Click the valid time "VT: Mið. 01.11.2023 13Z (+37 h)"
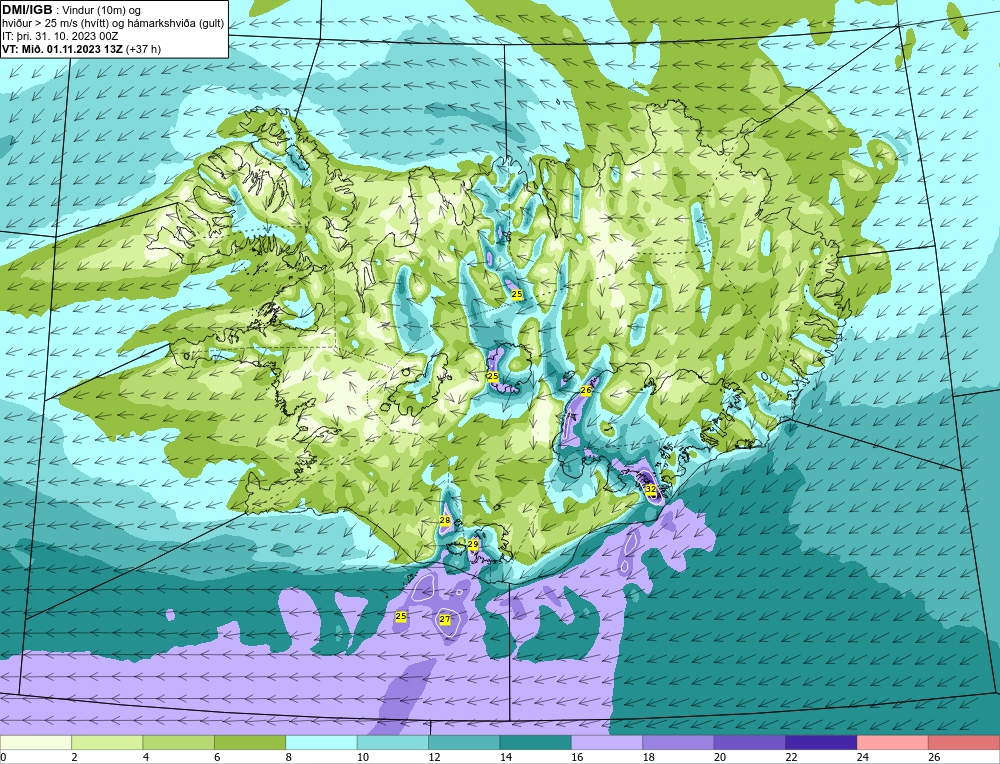1000x764 pixels. click(x=81, y=49)
